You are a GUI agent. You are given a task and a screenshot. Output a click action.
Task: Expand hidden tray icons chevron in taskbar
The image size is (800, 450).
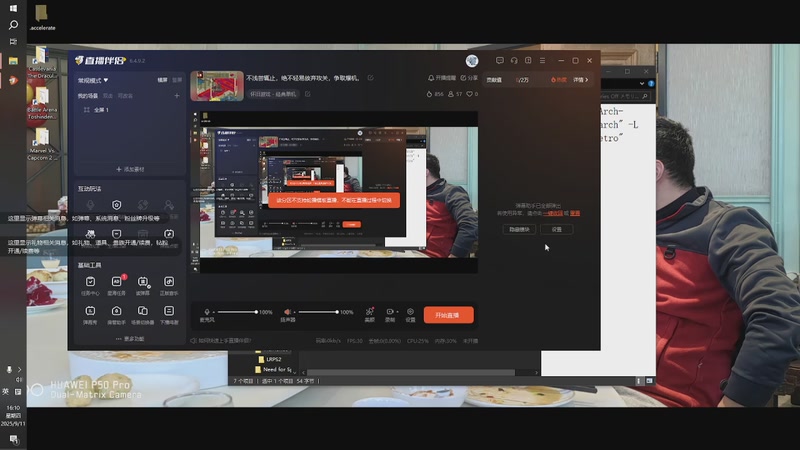point(19,369)
